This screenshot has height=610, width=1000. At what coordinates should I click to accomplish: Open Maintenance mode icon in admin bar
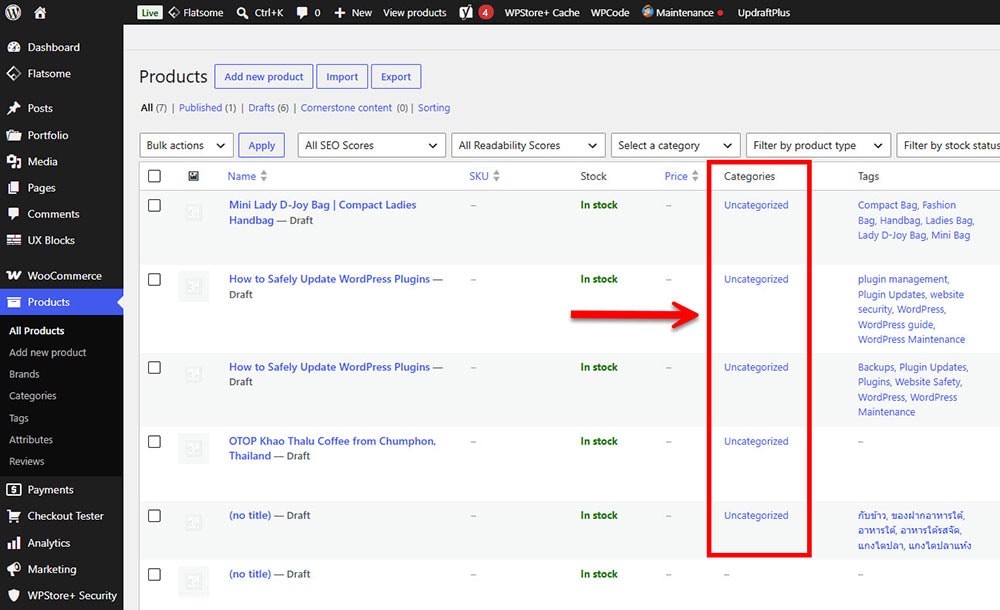click(x=647, y=11)
